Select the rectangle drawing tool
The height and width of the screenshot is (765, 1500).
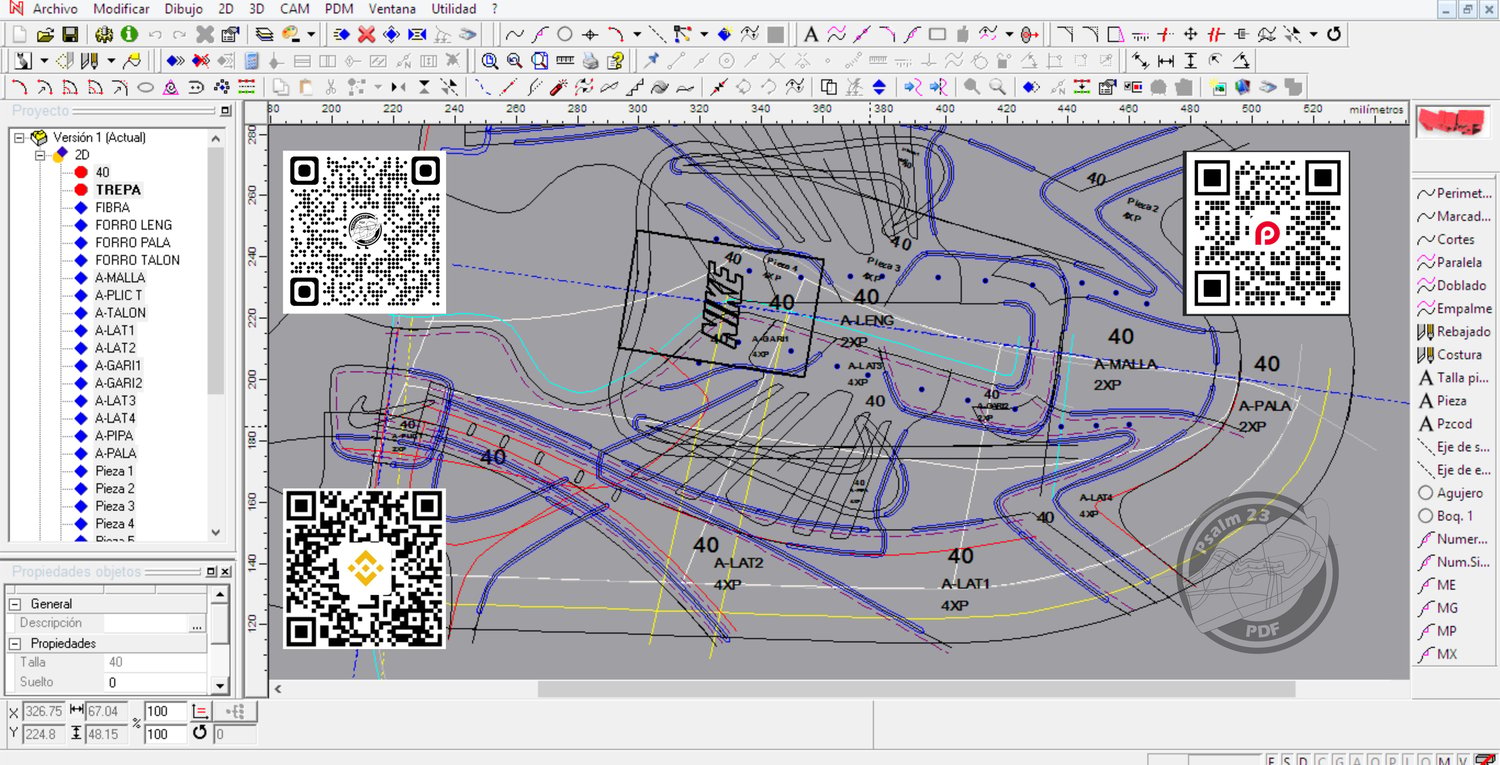[937, 34]
